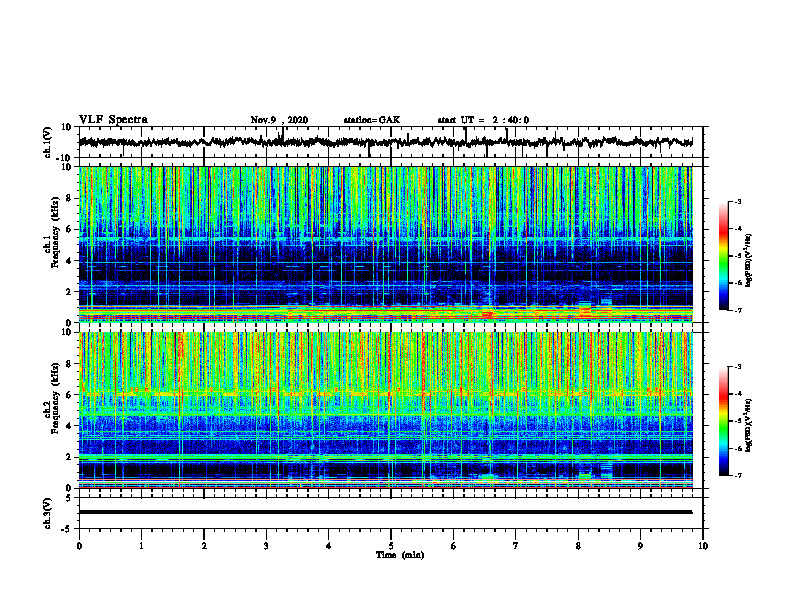This screenshot has width=792, height=612.
Task: Click inside the ch.2 spectrogram panel
Action: 386,410
